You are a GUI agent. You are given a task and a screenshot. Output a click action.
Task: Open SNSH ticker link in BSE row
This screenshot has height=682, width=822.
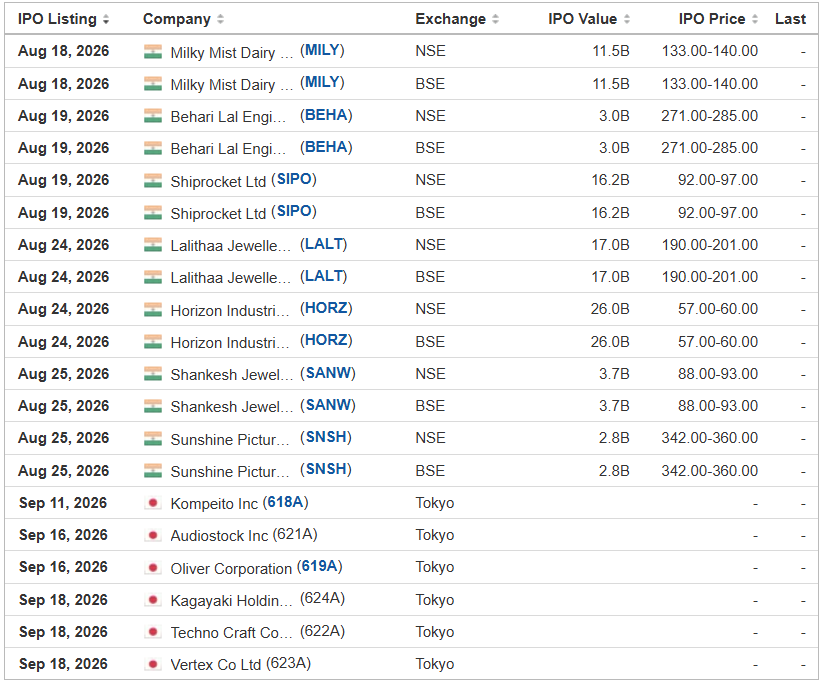click(x=326, y=469)
